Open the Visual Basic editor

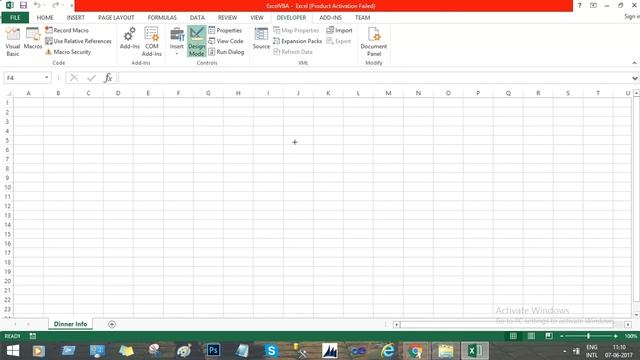[x=13, y=42]
